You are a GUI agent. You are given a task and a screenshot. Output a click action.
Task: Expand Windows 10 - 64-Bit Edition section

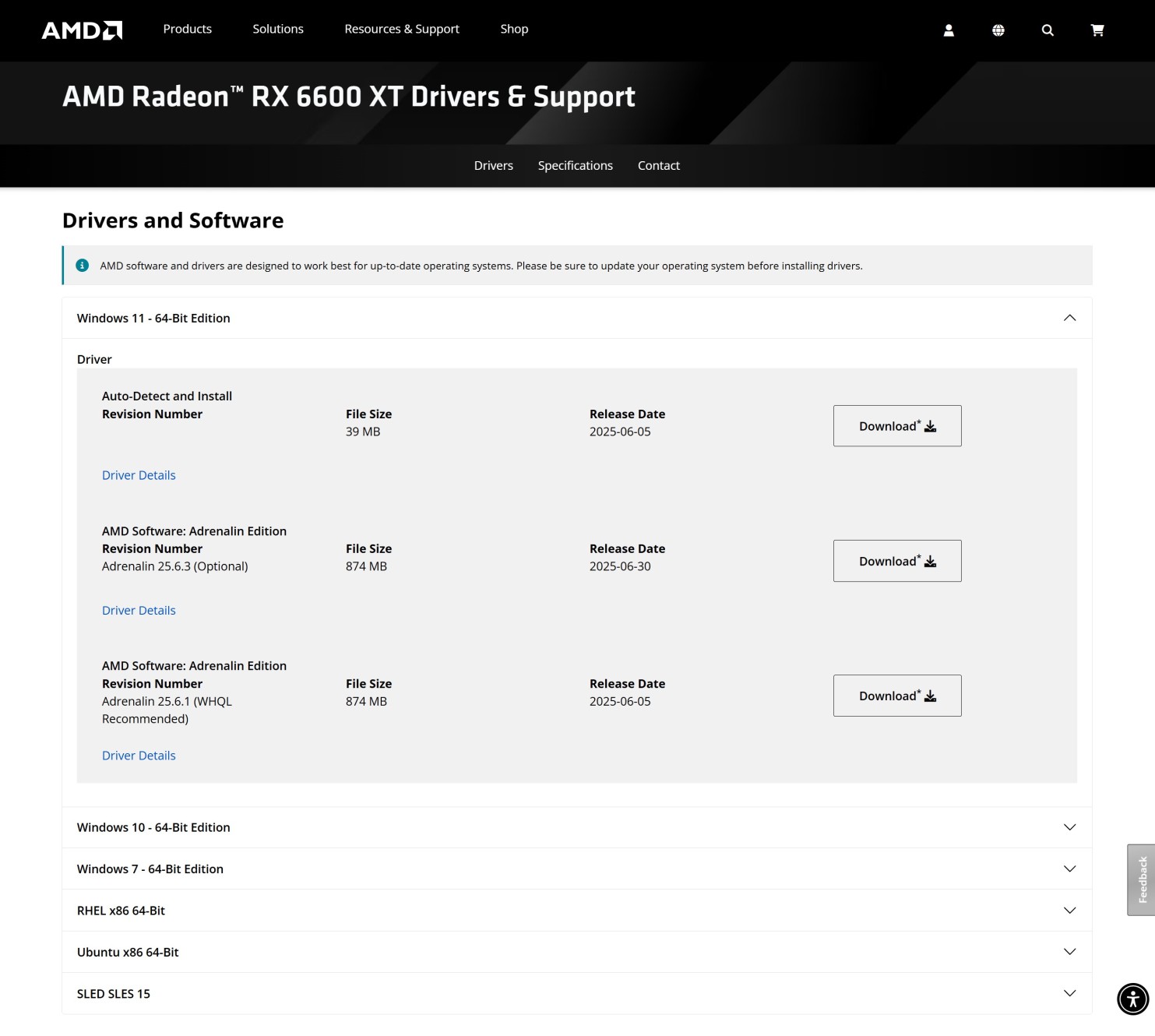tap(1069, 827)
